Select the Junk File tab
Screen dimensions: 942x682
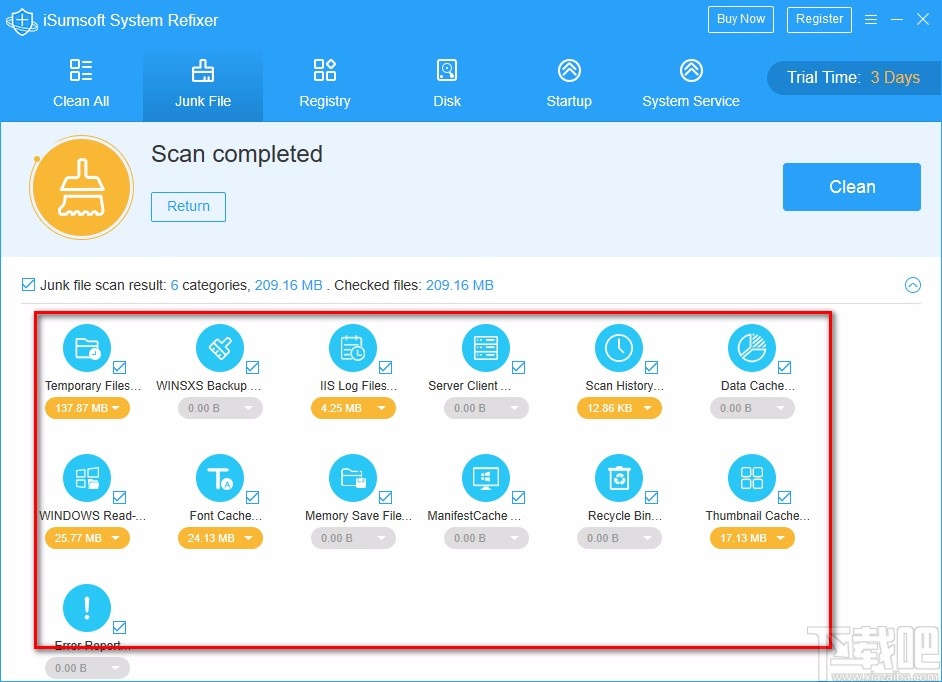[203, 84]
